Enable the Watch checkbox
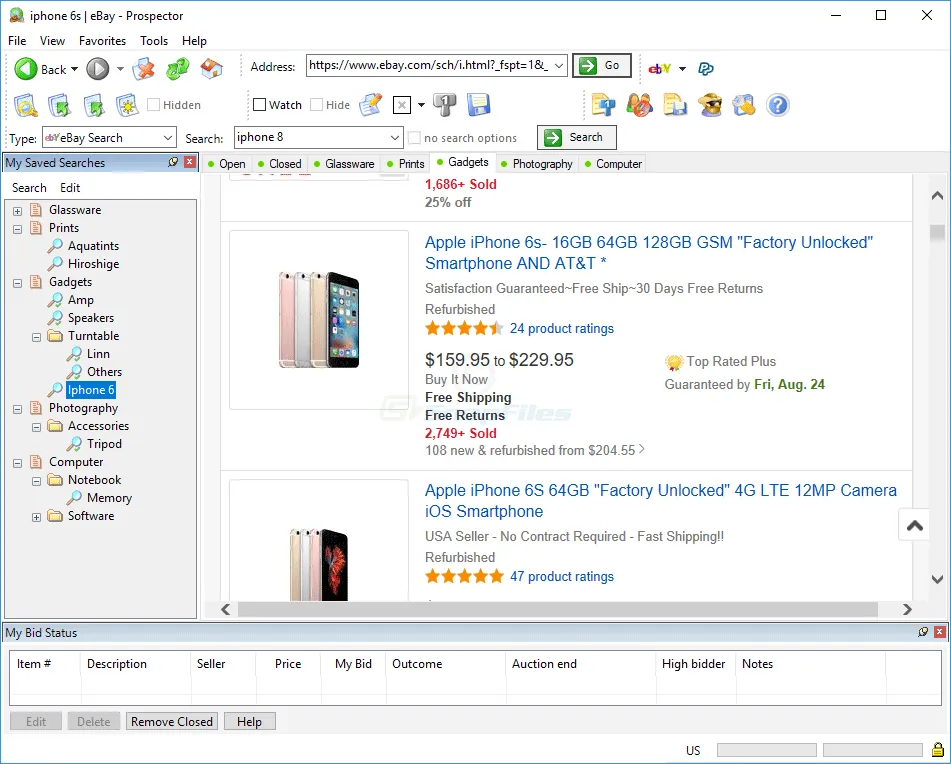 [x=260, y=105]
